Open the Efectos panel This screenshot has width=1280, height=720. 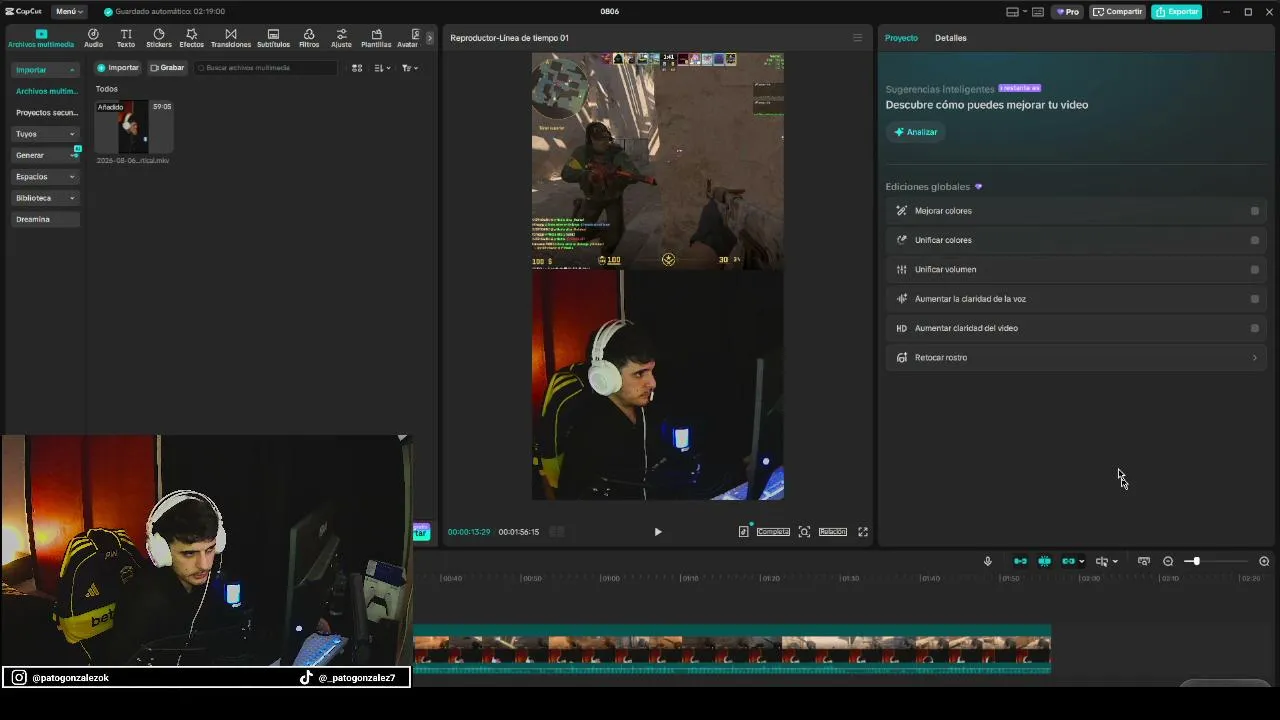191,38
